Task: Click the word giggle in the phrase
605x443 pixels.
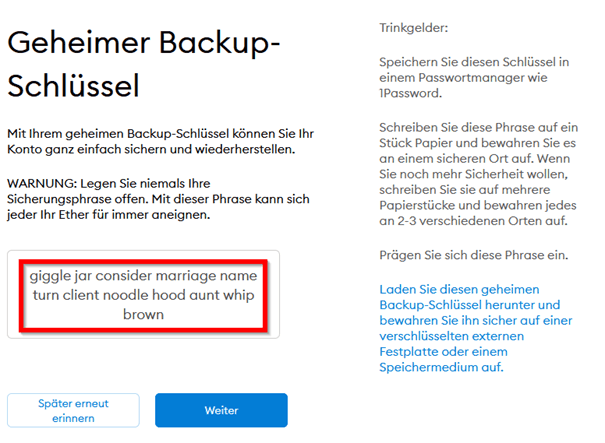Action: (x=53, y=275)
